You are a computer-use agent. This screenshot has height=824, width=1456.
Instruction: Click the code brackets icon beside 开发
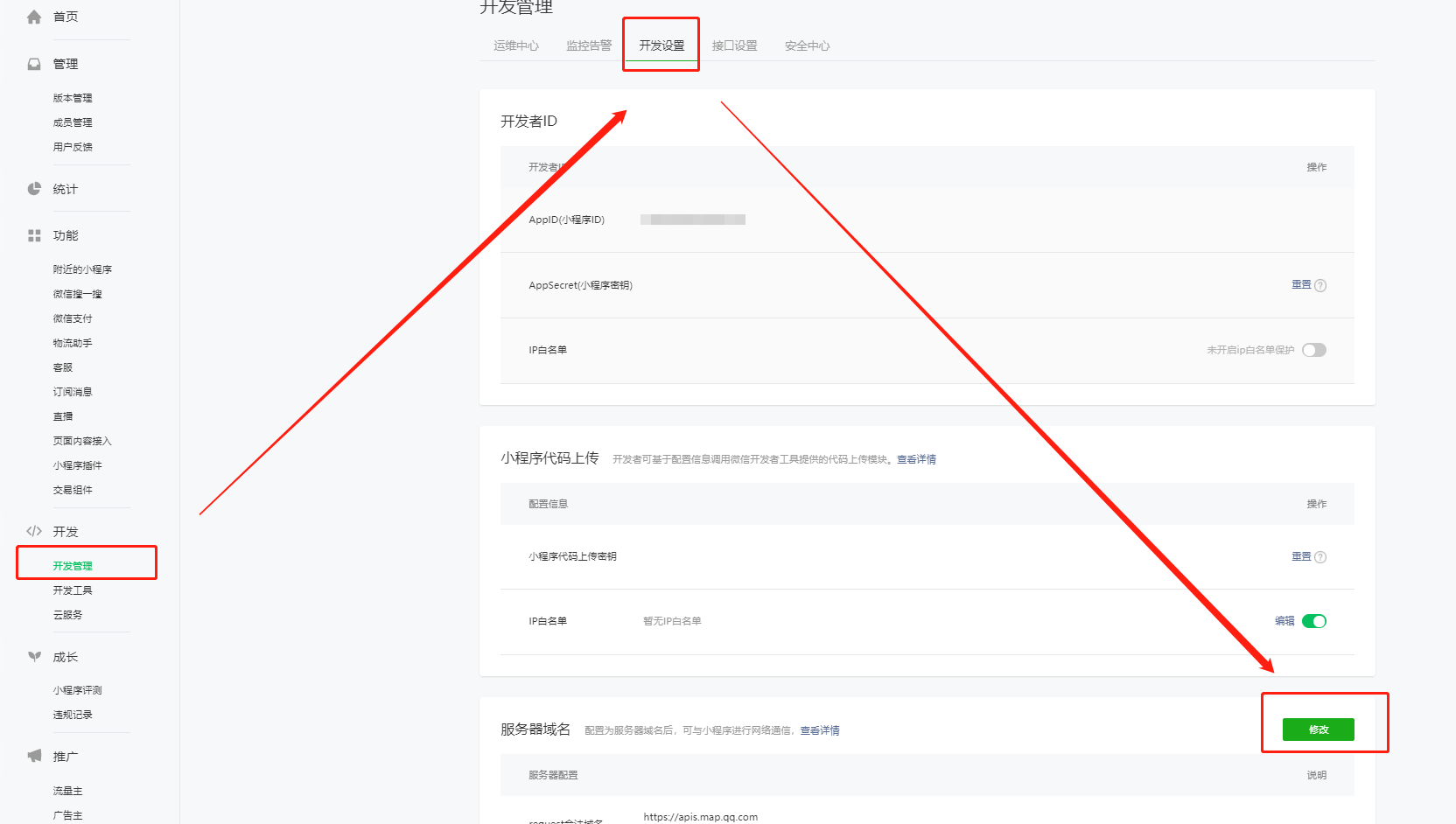tap(34, 531)
